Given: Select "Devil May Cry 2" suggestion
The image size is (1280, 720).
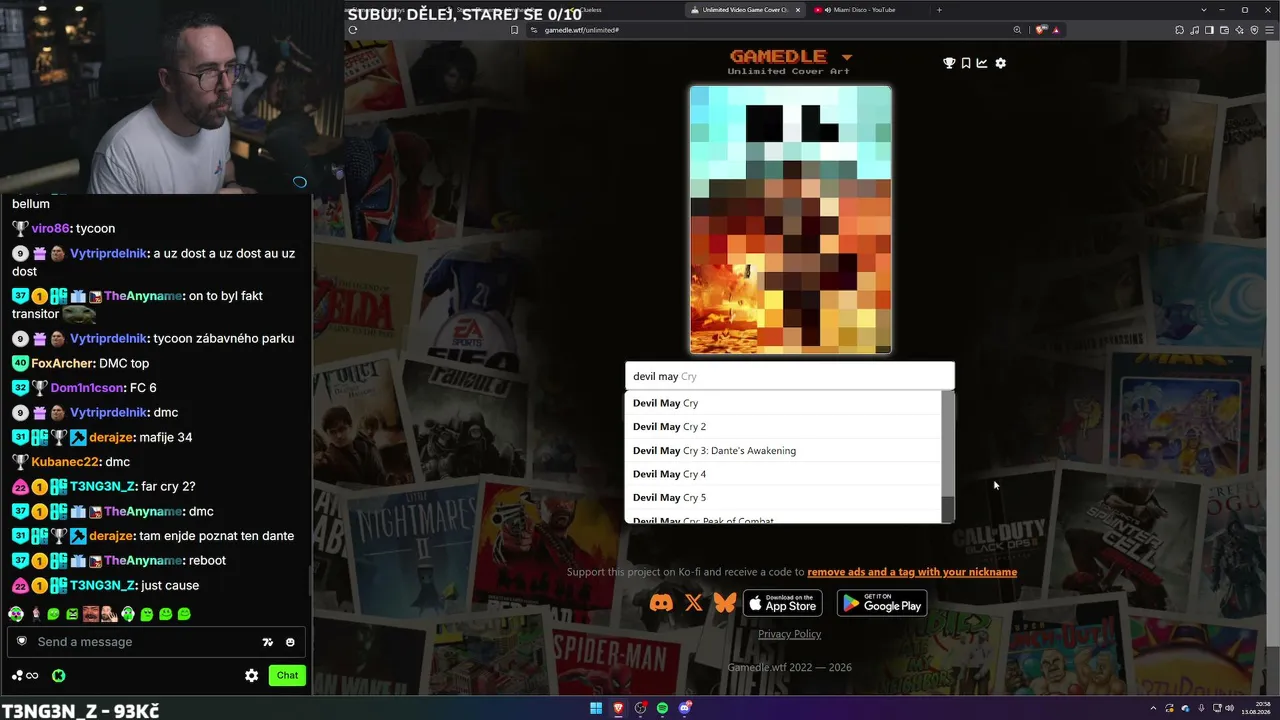Looking at the screenshot, I should [x=783, y=427].
